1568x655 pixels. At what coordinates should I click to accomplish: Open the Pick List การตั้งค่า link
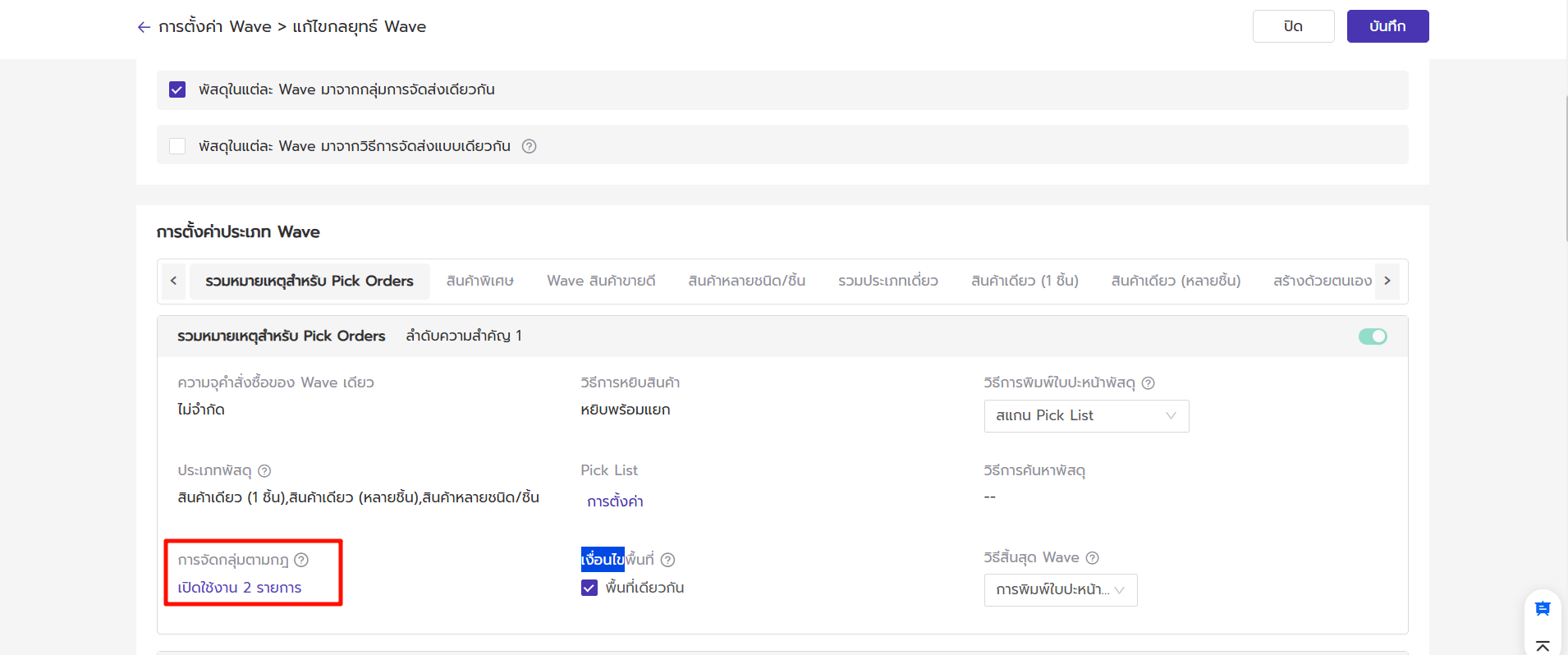coord(615,502)
